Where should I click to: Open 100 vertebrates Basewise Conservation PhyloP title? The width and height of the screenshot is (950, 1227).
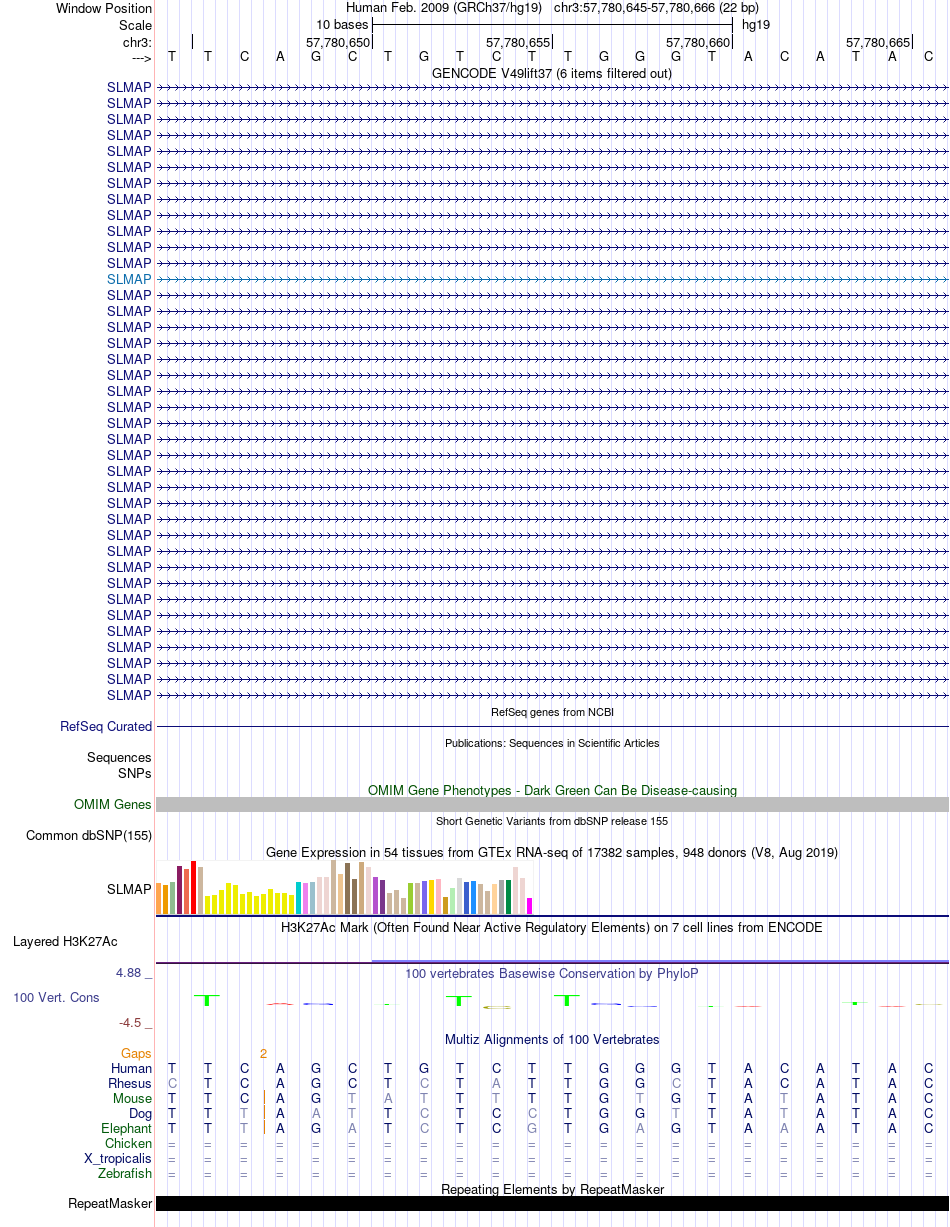coord(552,973)
